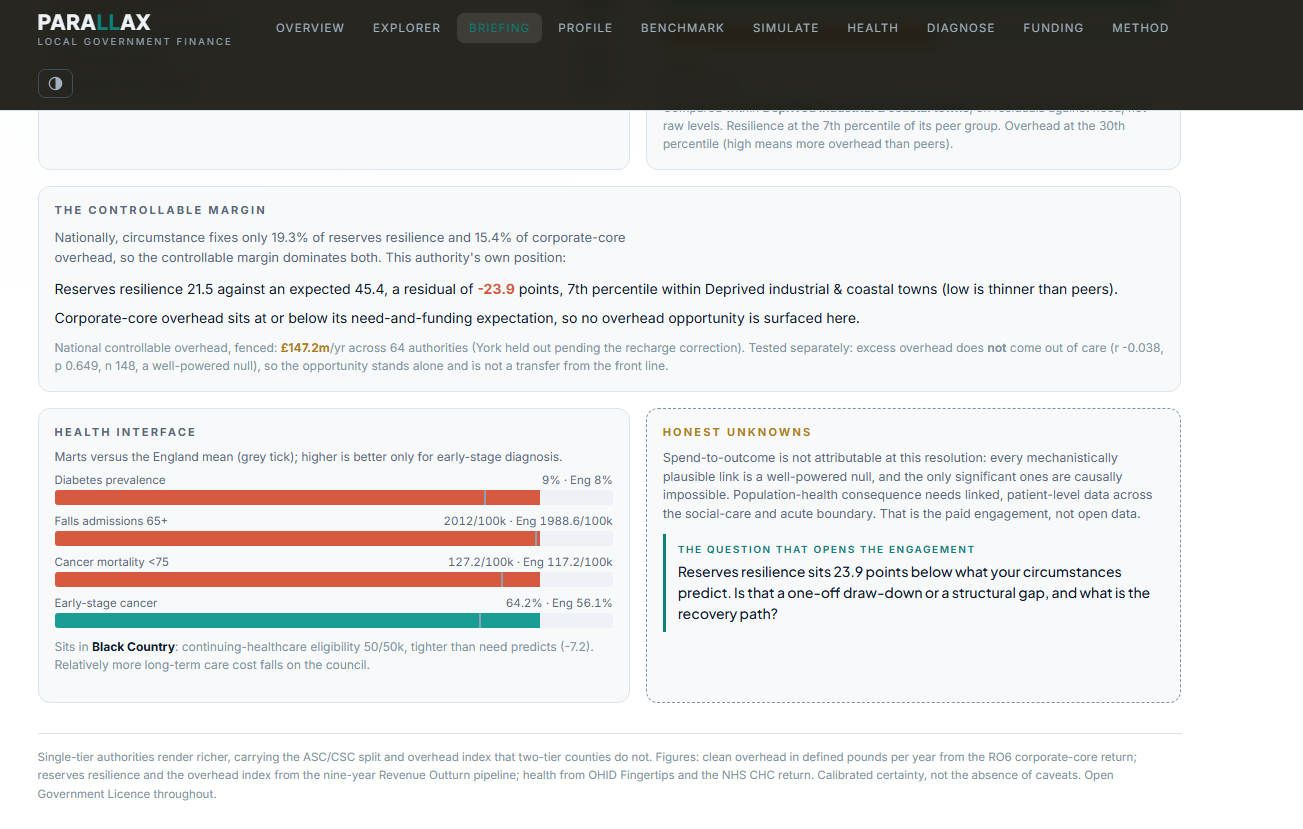Click the Honest Unknowns heading
This screenshot has height=829, width=1303.
737,432
